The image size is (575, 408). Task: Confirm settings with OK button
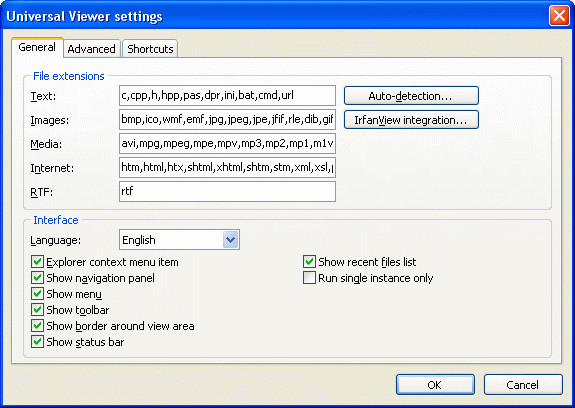pyautogui.click(x=435, y=385)
